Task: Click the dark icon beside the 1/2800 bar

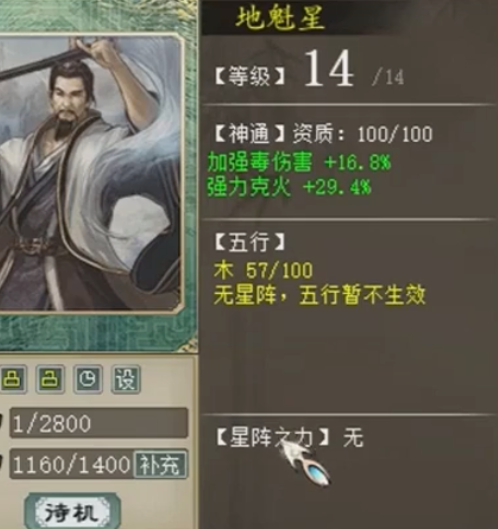Action: [2, 422]
